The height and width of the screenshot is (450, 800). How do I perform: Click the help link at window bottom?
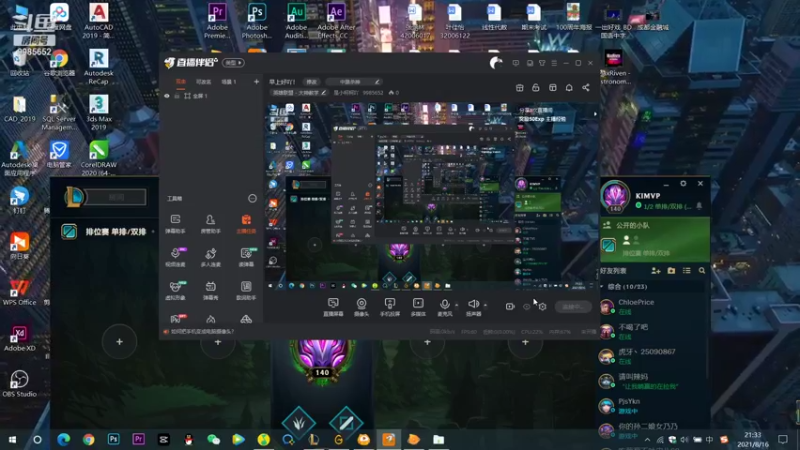tap(203, 332)
